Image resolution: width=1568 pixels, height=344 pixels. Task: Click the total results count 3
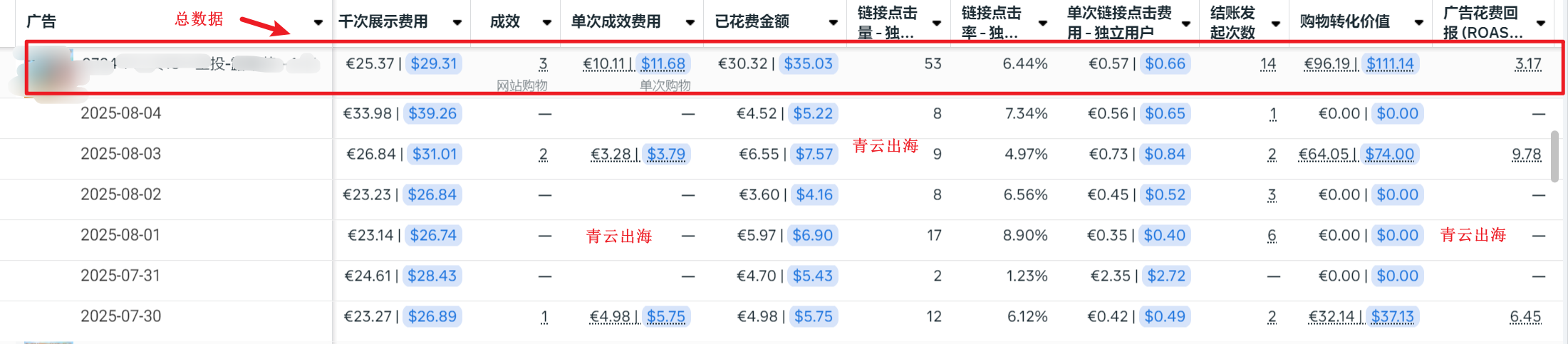543,64
